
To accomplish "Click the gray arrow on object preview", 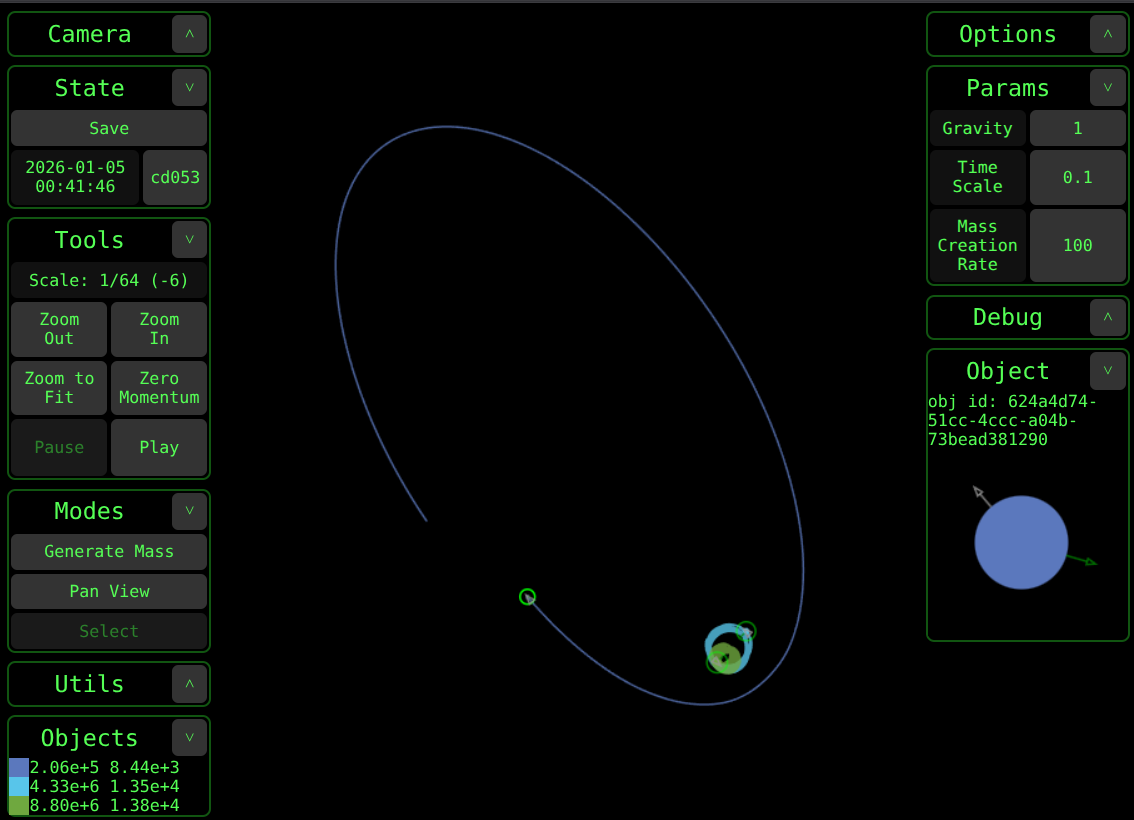I will pyautogui.click(x=981, y=496).
